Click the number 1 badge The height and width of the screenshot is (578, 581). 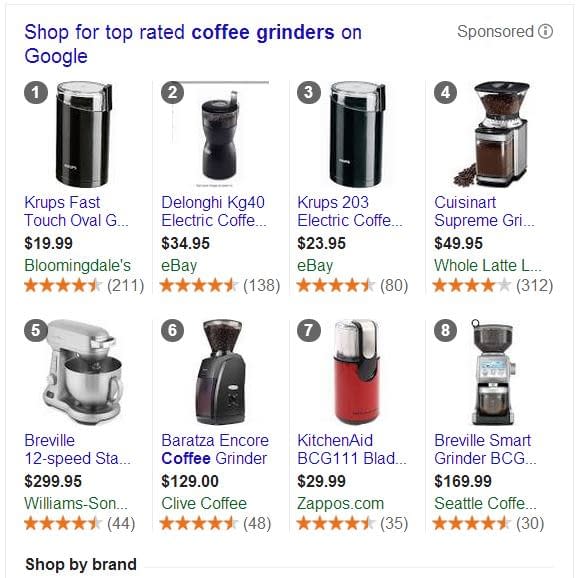point(36,92)
